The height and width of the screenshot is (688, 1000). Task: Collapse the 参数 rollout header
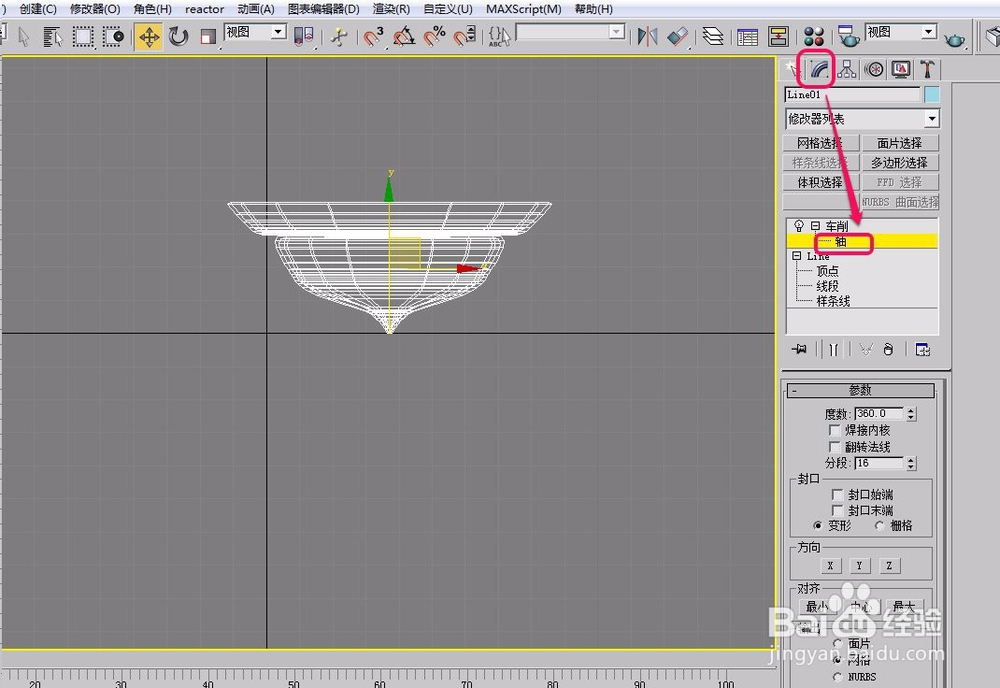tap(860, 390)
